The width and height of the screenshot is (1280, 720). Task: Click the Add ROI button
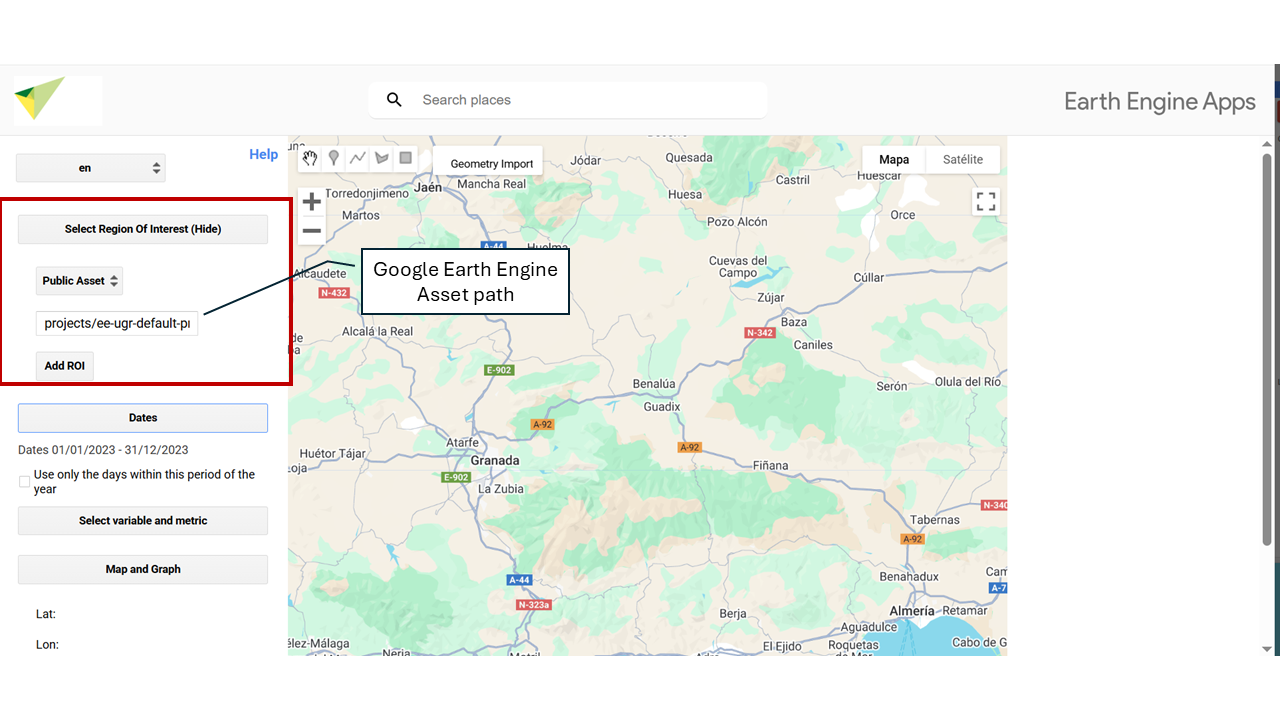(x=65, y=366)
